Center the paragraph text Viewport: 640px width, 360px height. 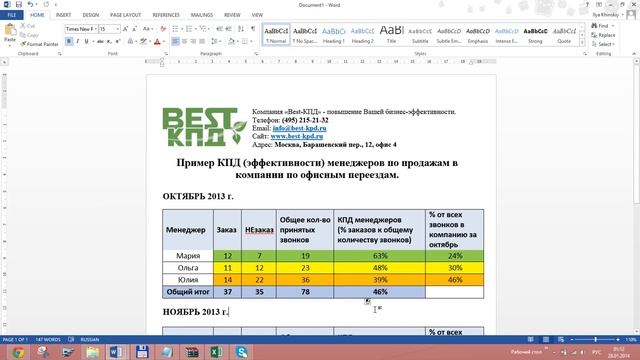point(184,41)
